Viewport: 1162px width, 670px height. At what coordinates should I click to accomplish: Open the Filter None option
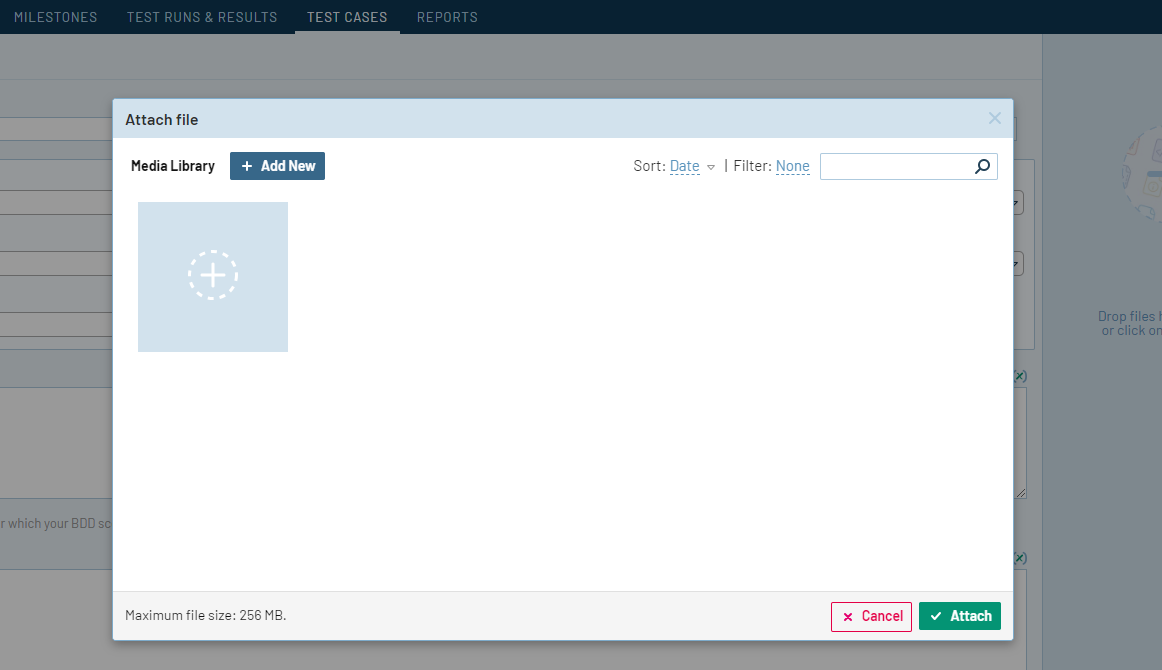click(792, 166)
